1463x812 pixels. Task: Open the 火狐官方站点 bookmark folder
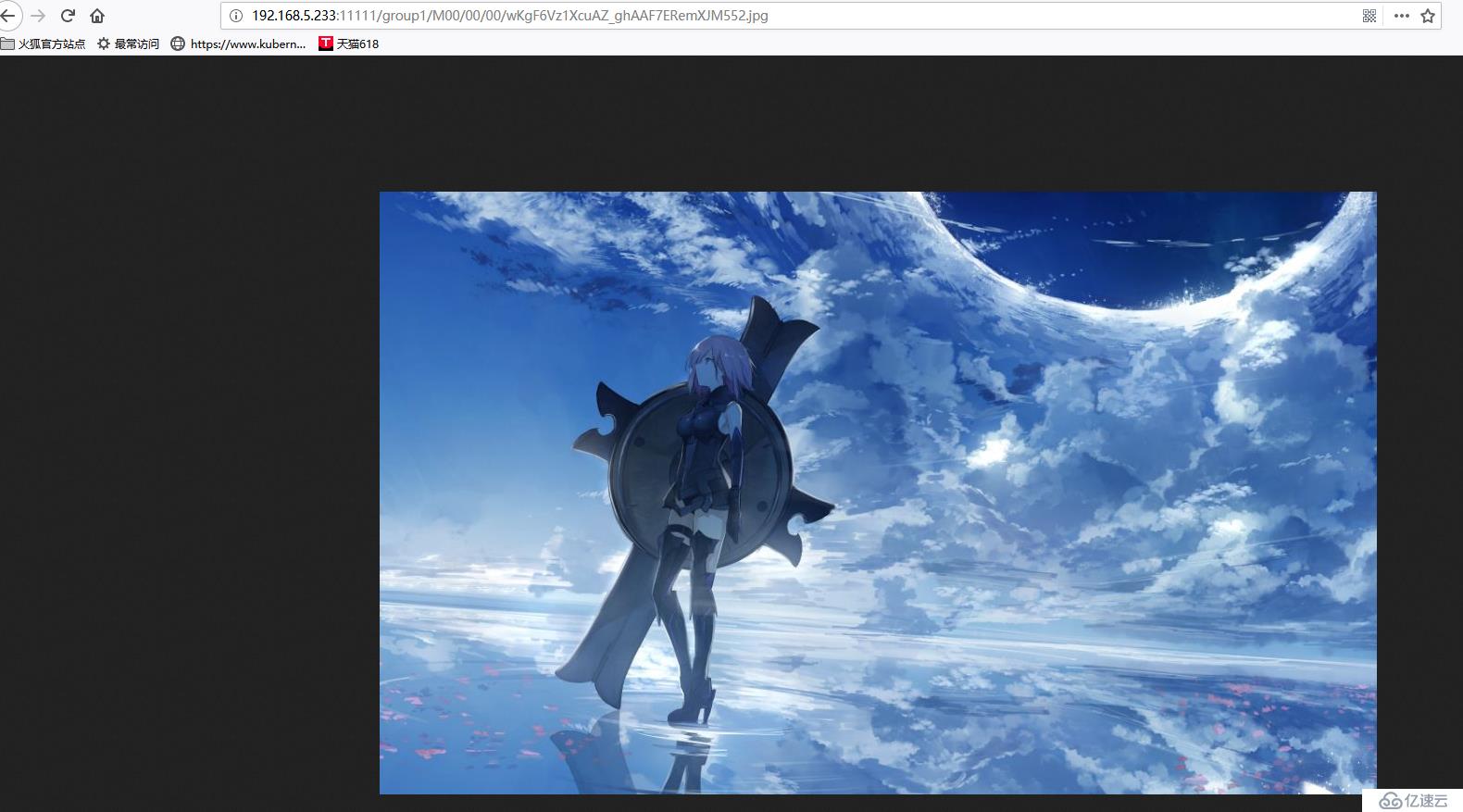[x=44, y=44]
